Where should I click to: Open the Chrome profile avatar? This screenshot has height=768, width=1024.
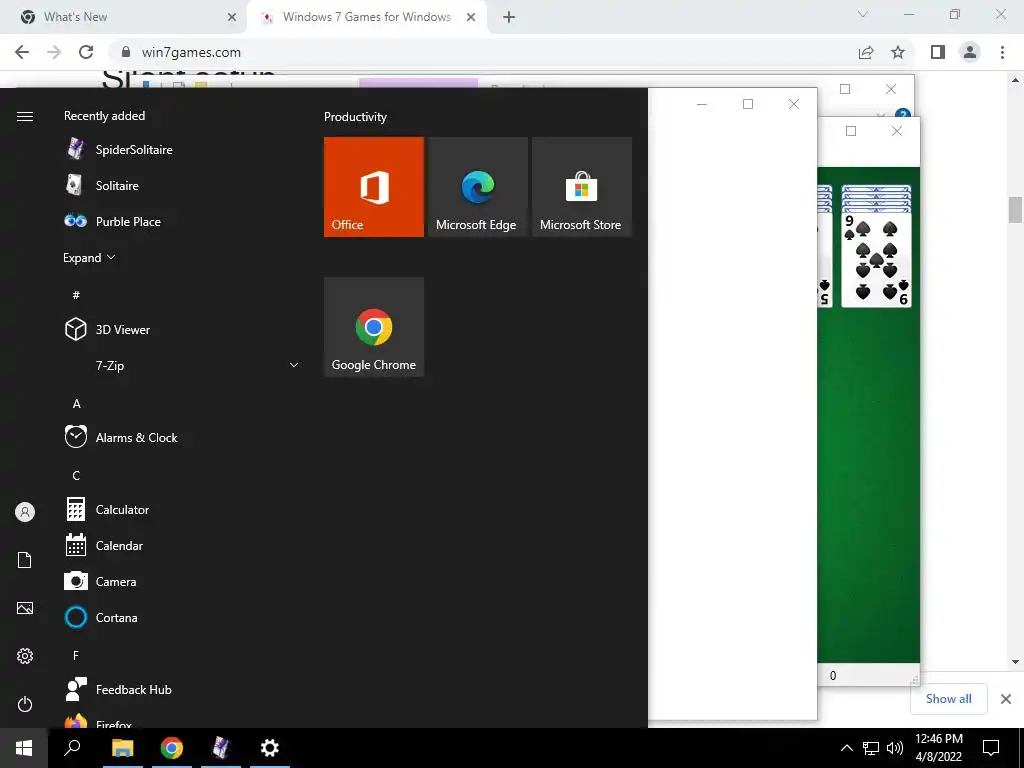click(x=970, y=52)
